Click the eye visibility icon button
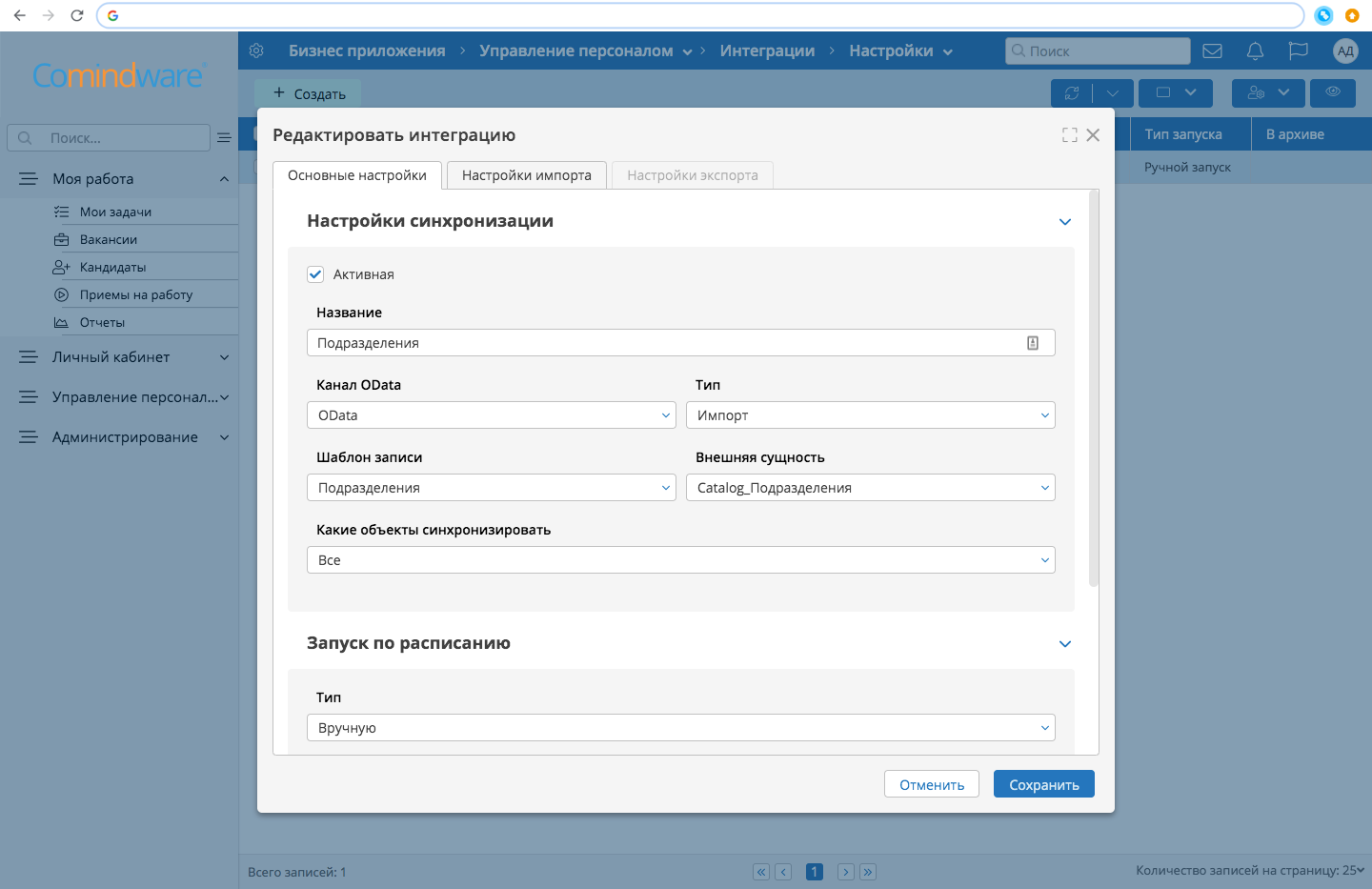 [1333, 92]
